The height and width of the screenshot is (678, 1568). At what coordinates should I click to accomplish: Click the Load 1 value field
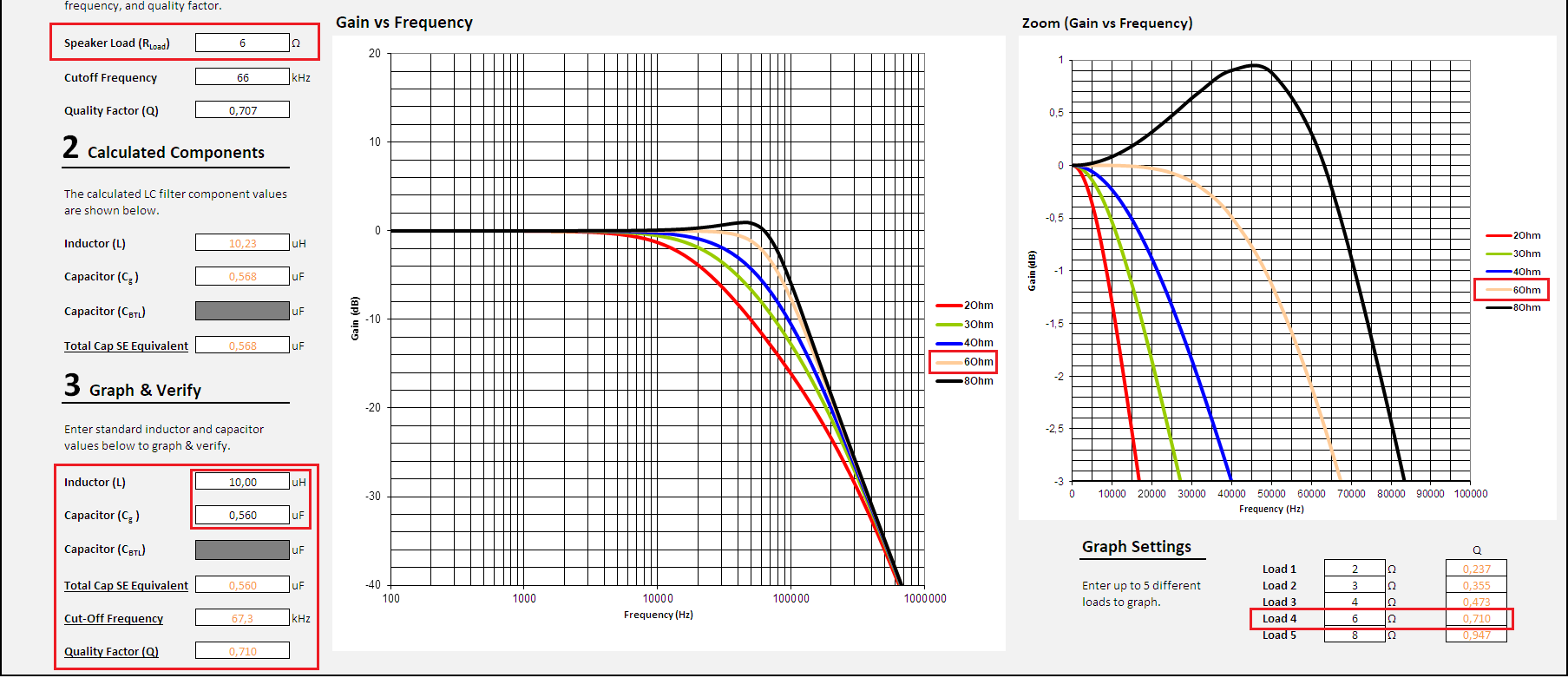[1355, 569]
